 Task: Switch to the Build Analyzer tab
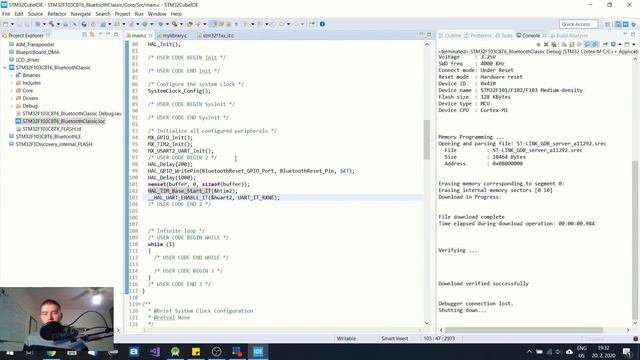pos(569,36)
